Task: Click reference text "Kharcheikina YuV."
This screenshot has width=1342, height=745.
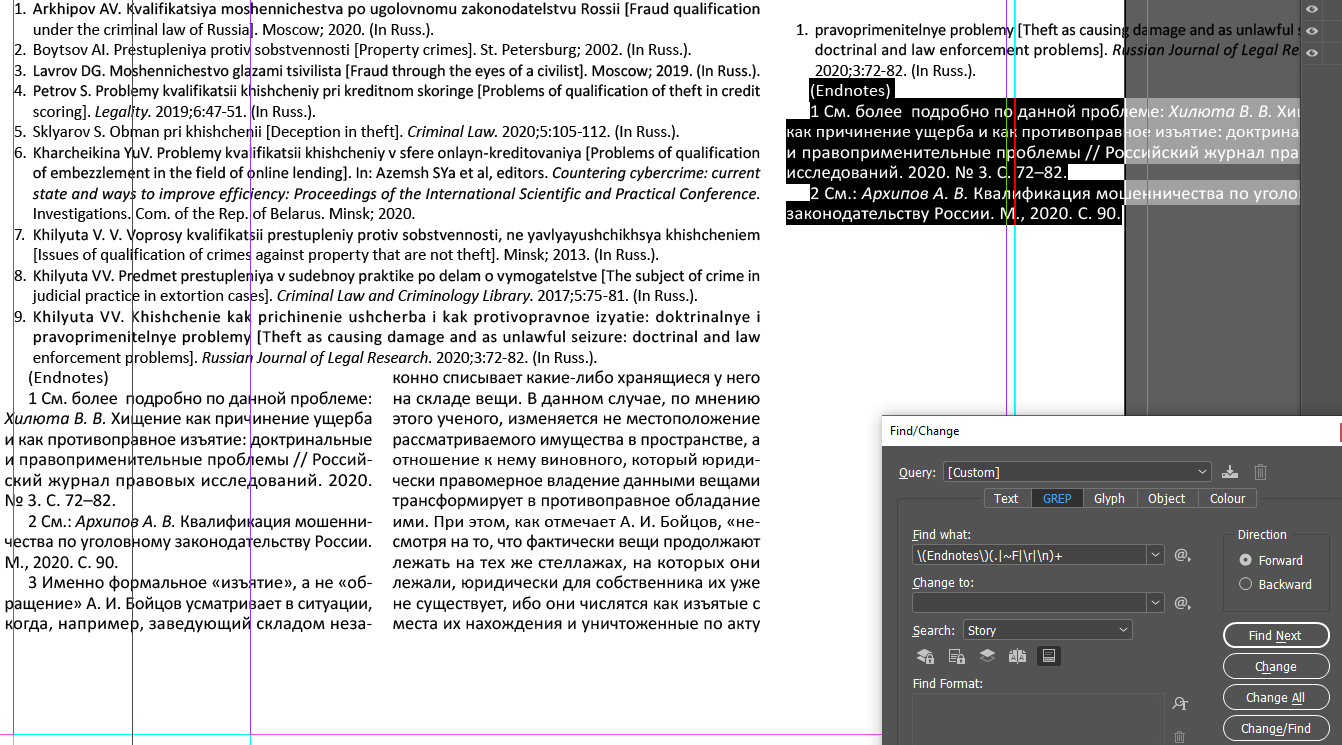Action: pos(92,153)
